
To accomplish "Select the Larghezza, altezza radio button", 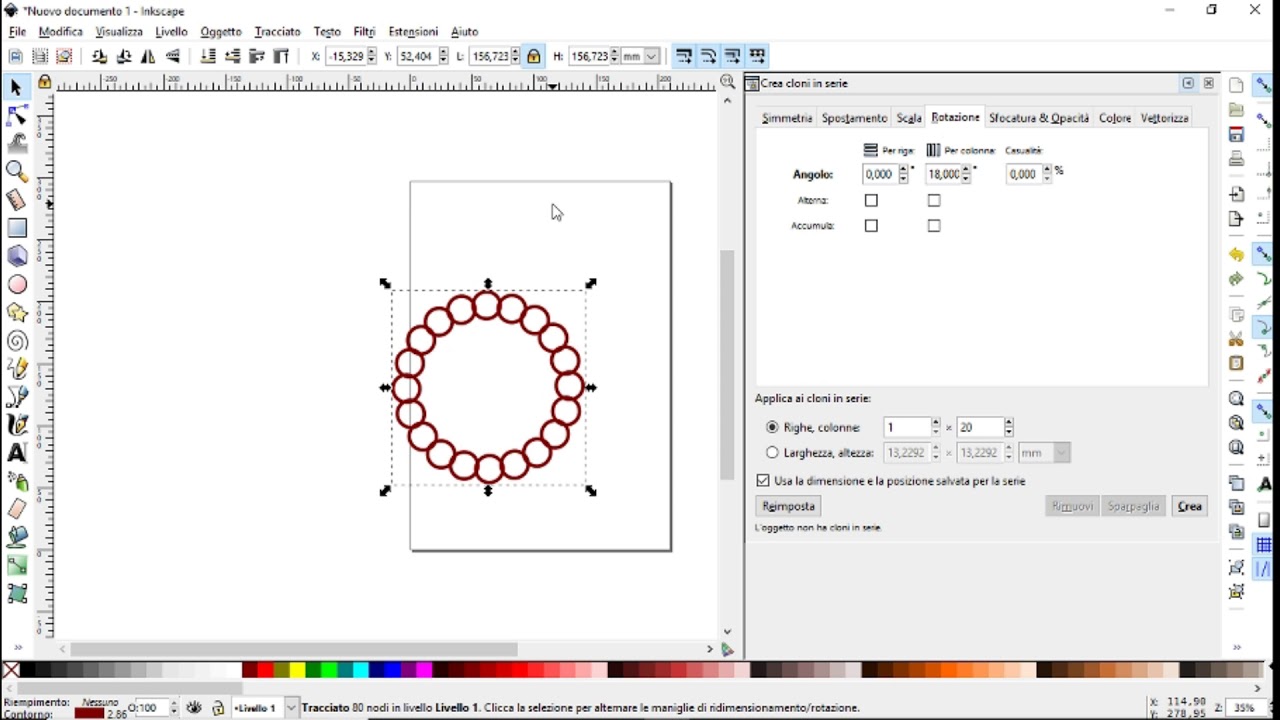I will pyautogui.click(x=772, y=453).
